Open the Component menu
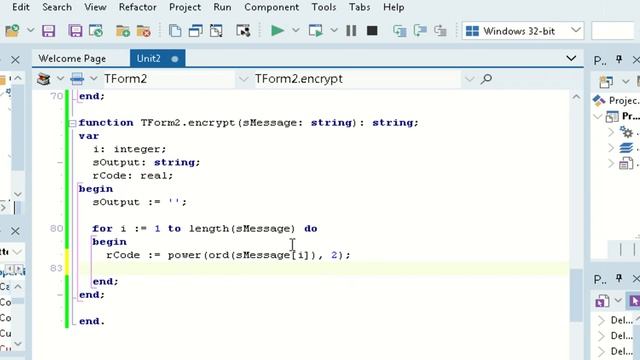 click(271, 7)
